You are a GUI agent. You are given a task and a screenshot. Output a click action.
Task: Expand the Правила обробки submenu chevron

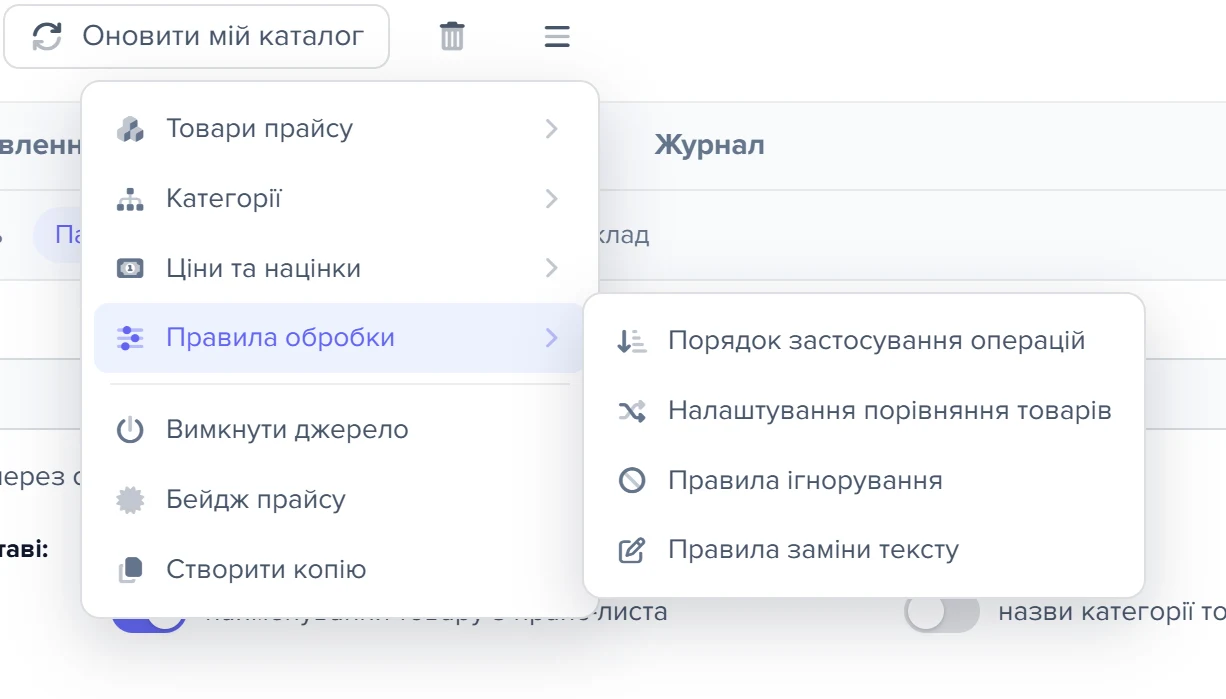pyautogui.click(x=551, y=338)
